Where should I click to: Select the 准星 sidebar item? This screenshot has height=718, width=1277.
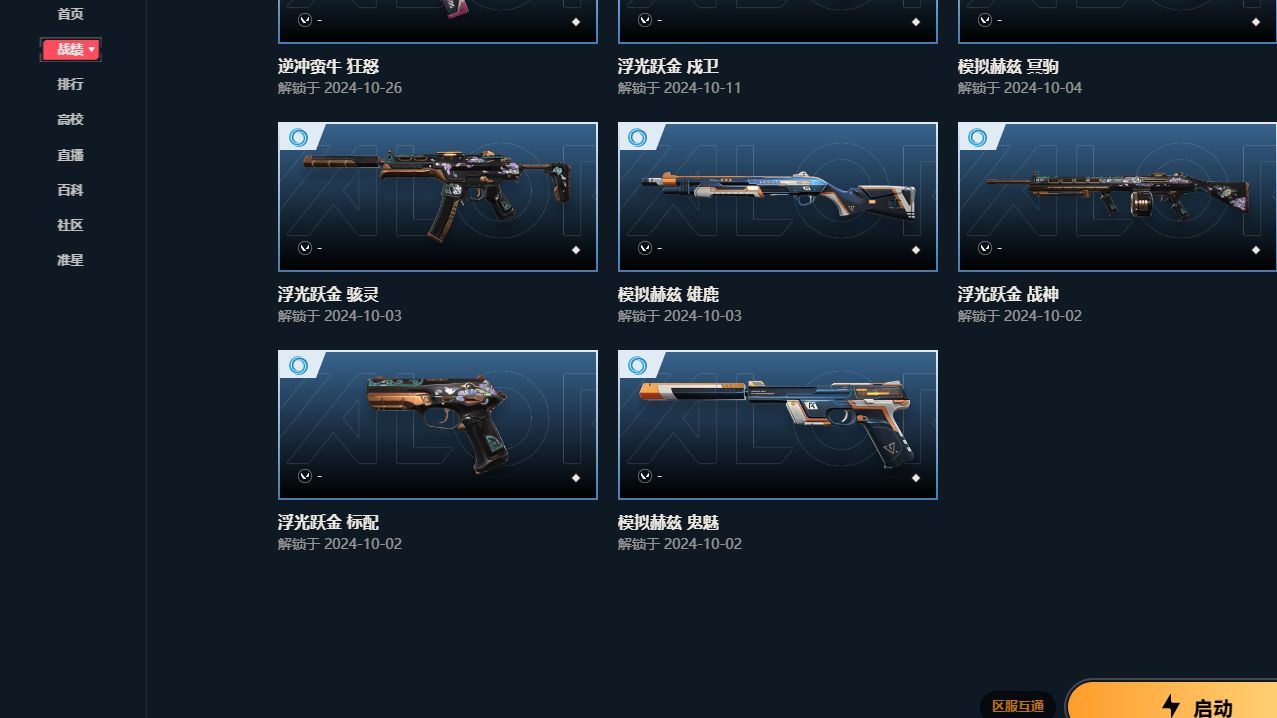click(70, 260)
